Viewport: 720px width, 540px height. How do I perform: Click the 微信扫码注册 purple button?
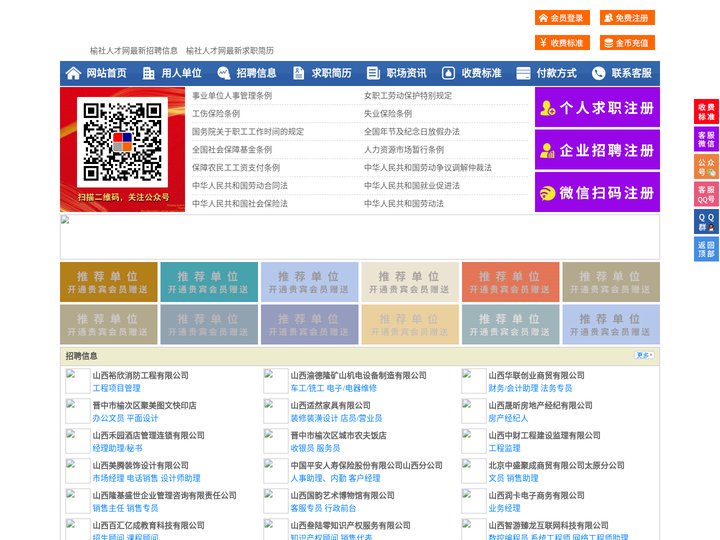pyautogui.click(x=597, y=192)
